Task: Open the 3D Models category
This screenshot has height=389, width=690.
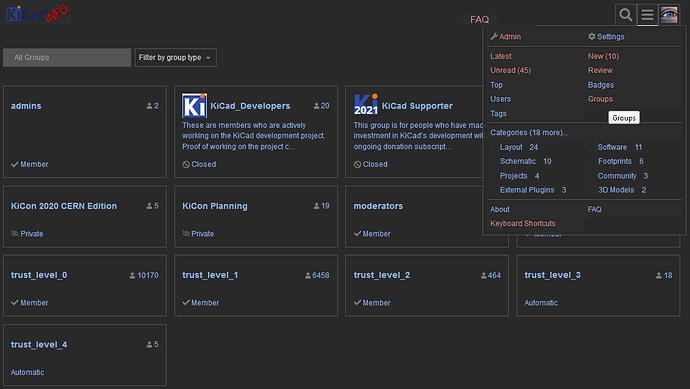Action: 616,190
